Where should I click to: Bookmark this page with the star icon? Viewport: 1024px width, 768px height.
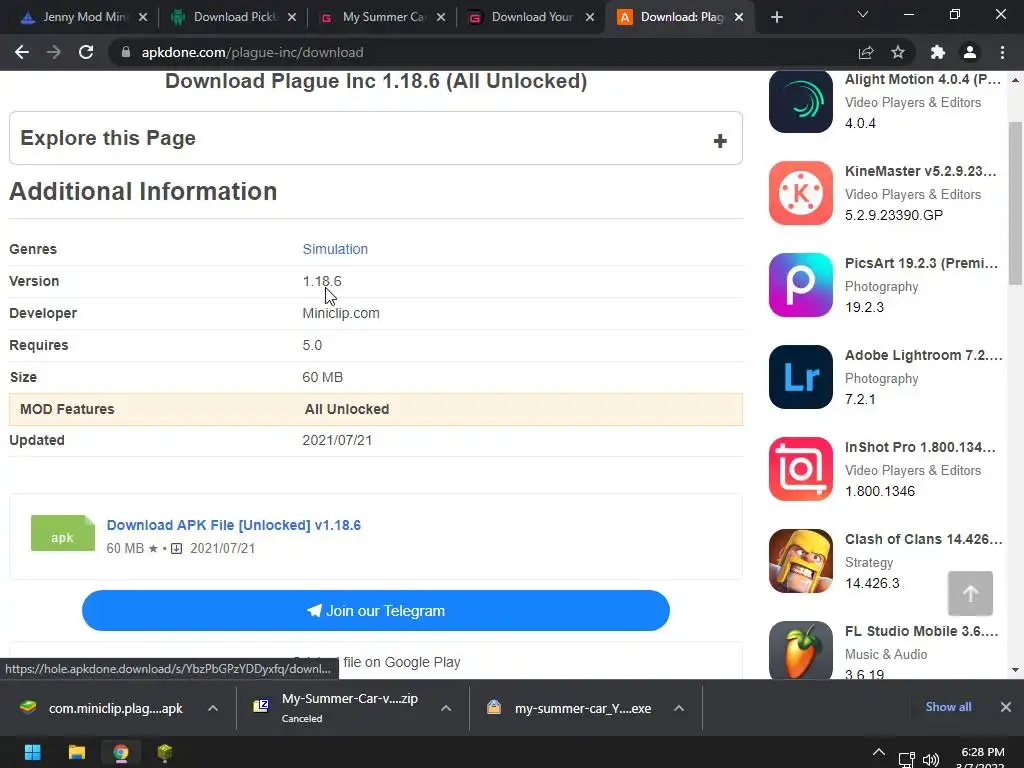(x=898, y=52)
